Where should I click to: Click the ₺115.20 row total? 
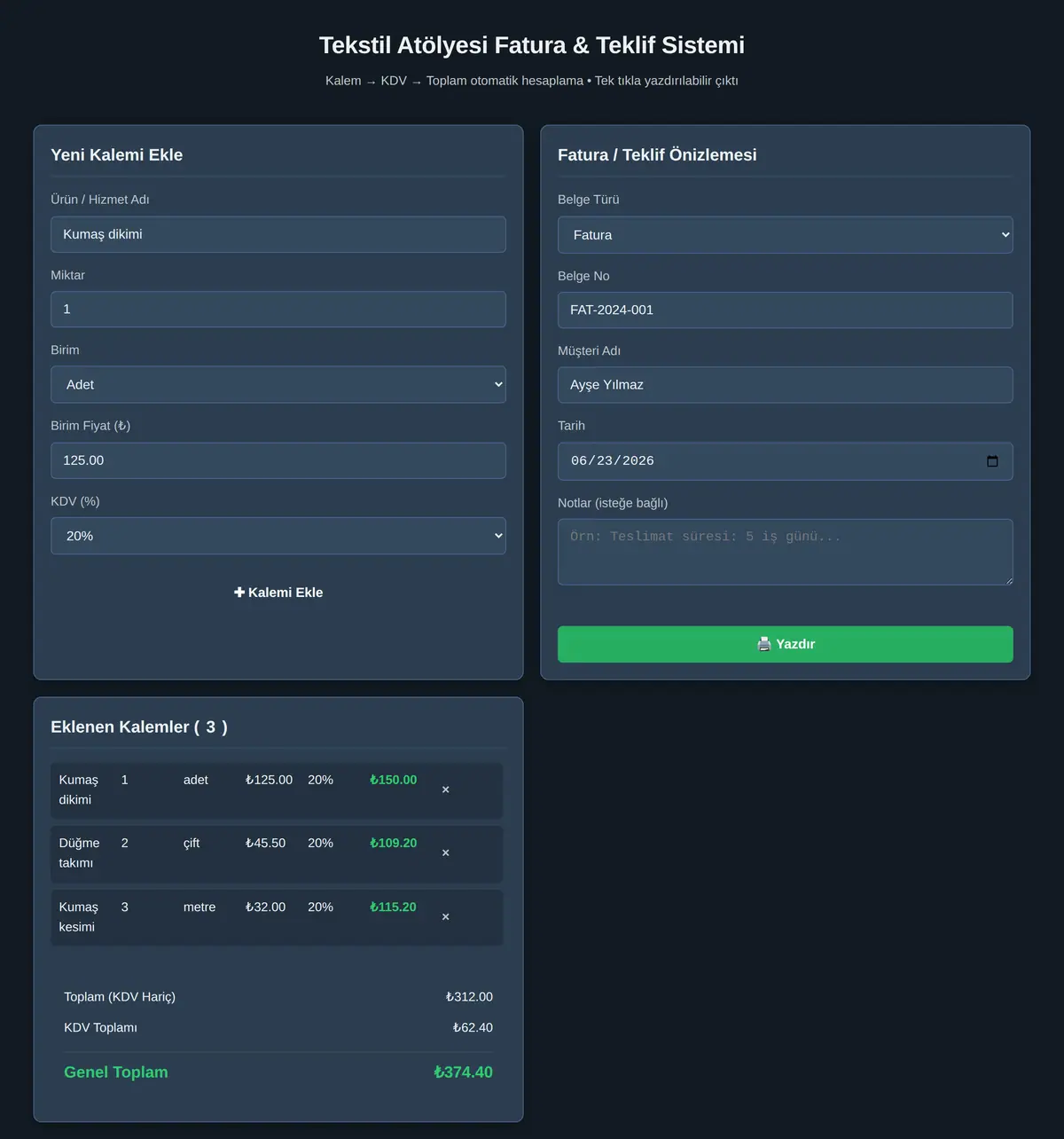click(x=393, y=907)
